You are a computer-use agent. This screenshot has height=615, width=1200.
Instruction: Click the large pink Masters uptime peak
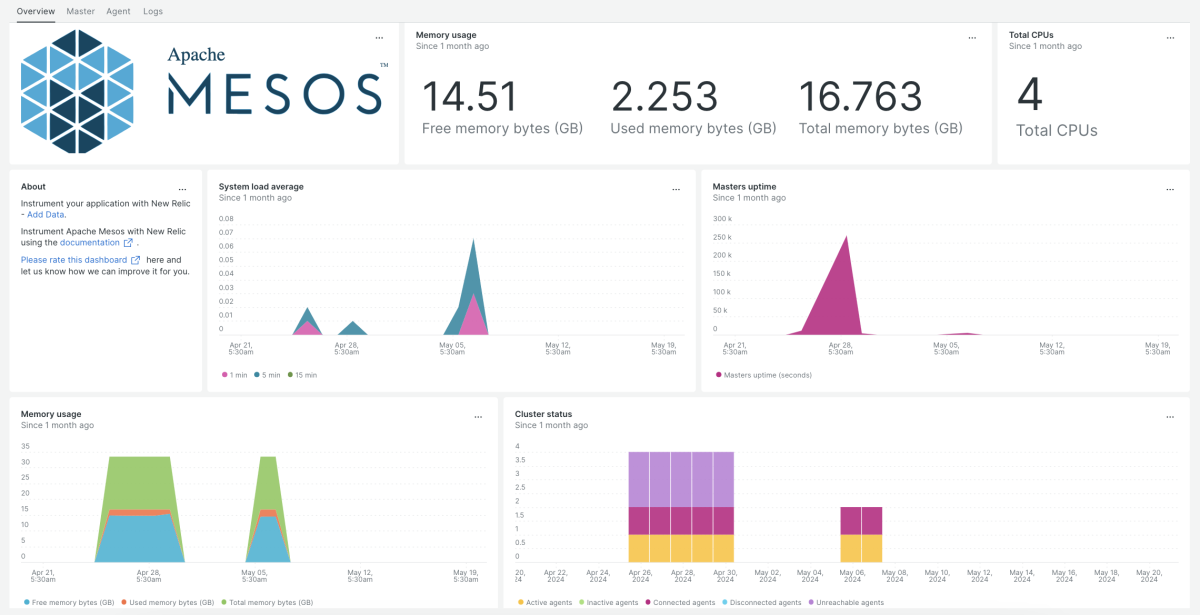coord(838,295)
